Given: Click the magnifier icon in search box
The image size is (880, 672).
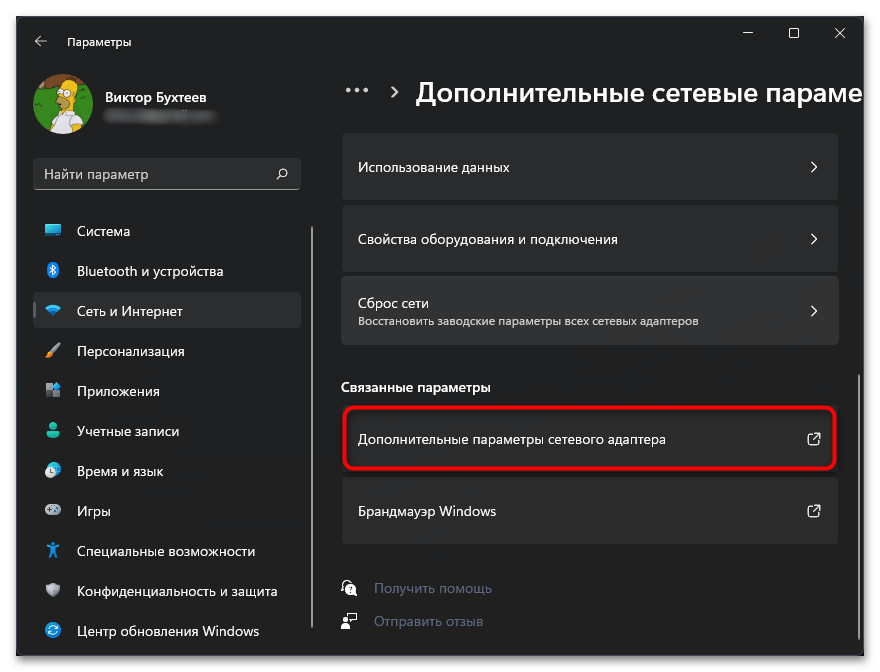Looking at the screenshot, I should [x=282, y=174].
